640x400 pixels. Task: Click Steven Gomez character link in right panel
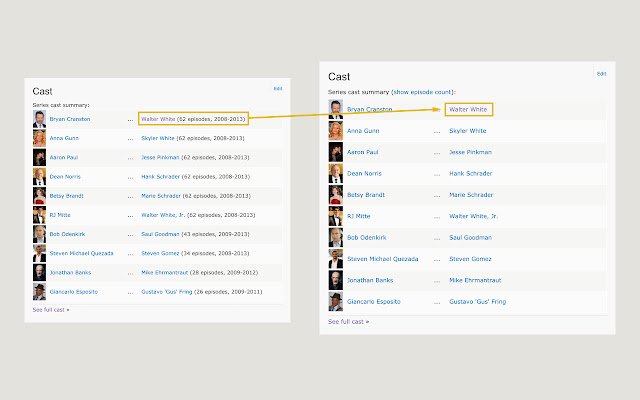point(470,259)
